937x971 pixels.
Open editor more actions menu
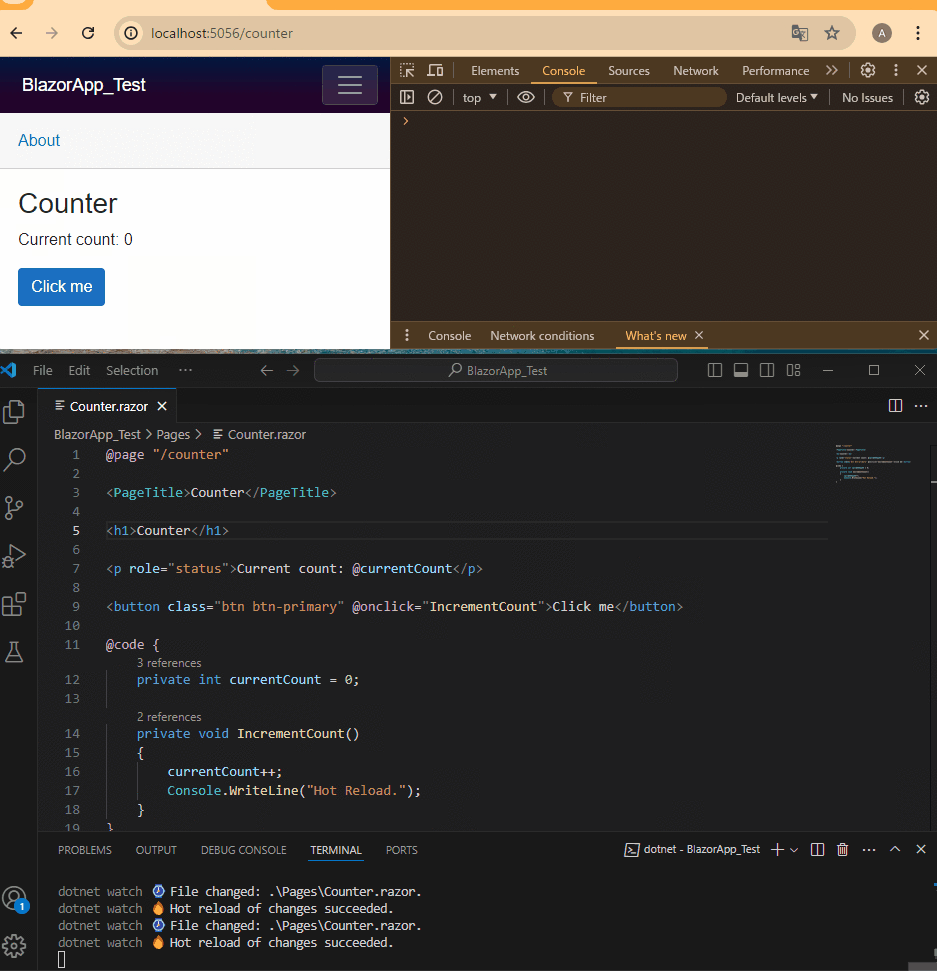[921, 406]
